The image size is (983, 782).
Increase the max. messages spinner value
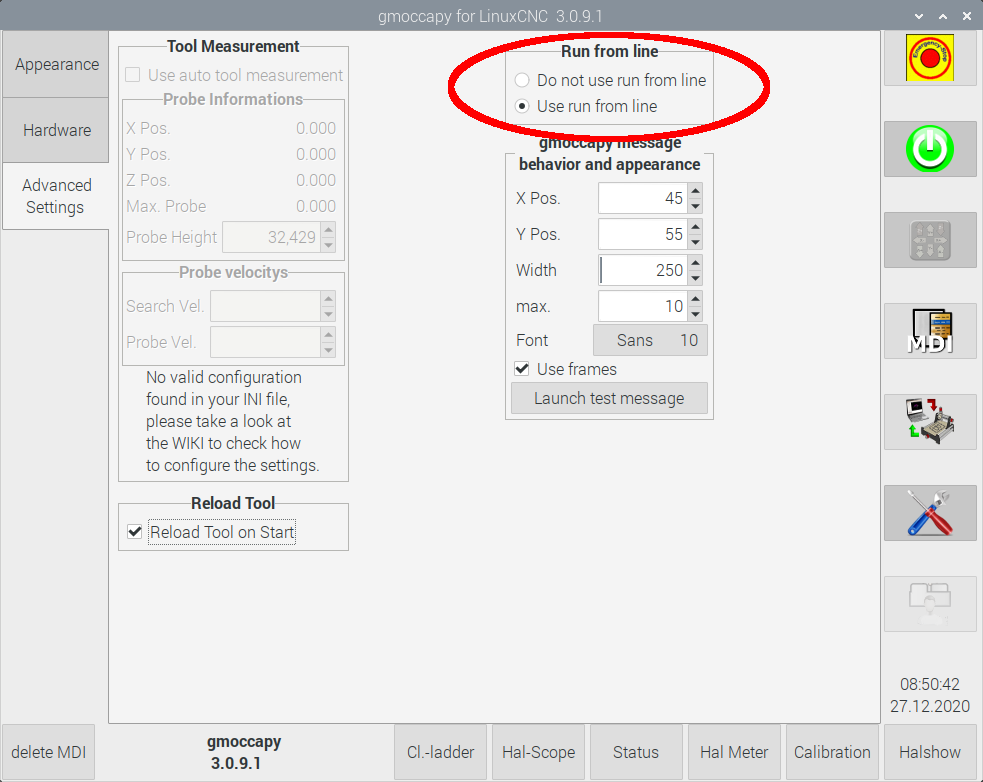(695, 298)
